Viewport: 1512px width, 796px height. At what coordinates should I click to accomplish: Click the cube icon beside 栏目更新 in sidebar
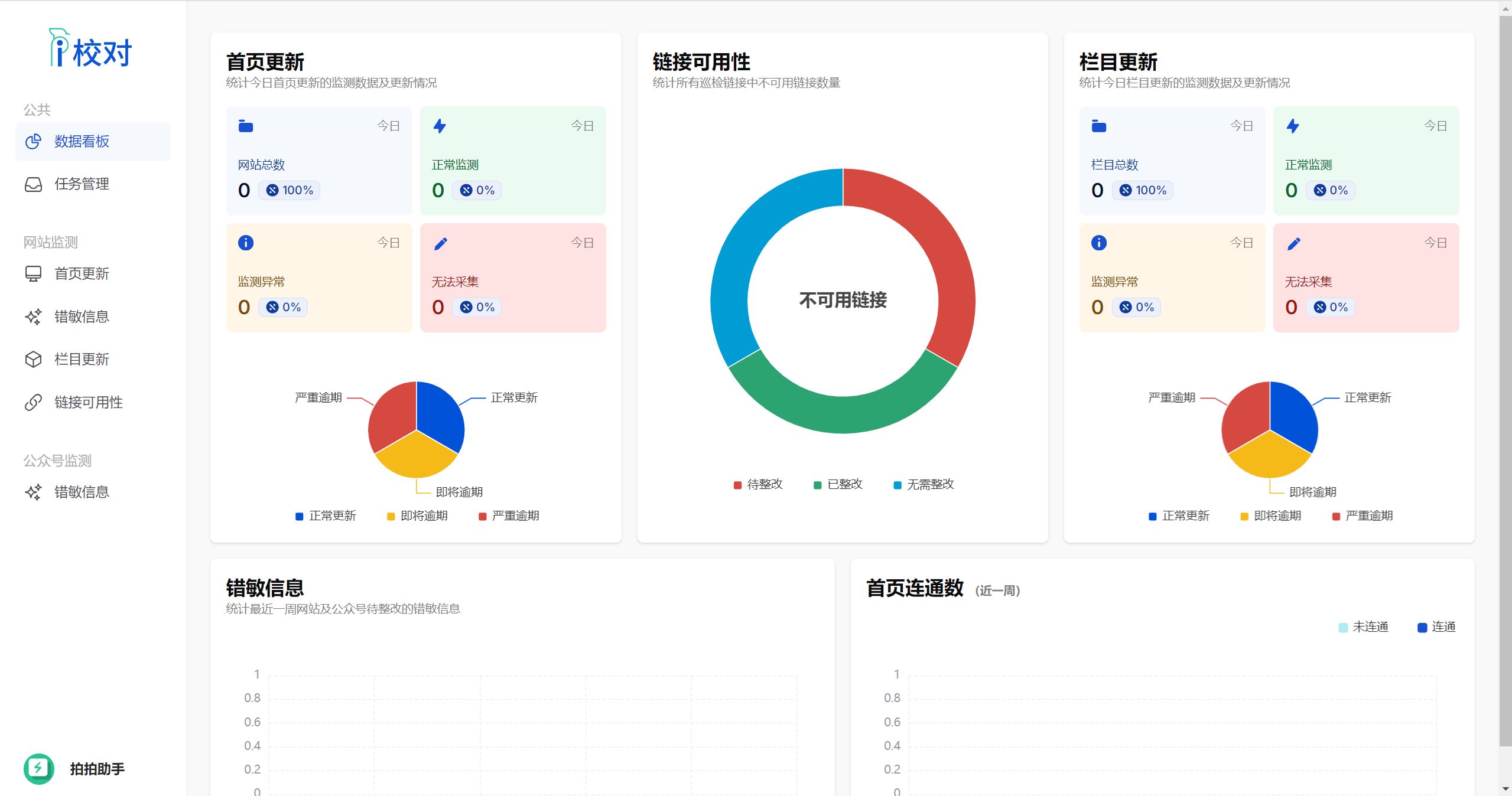(x=34, y=360)
